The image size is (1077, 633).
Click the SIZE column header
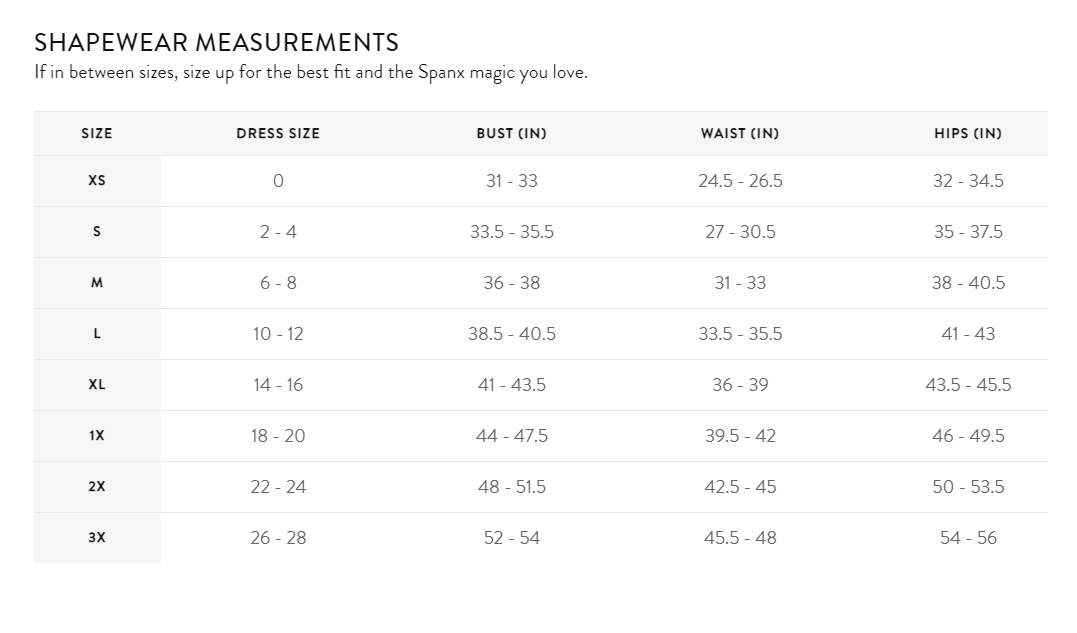97,133
